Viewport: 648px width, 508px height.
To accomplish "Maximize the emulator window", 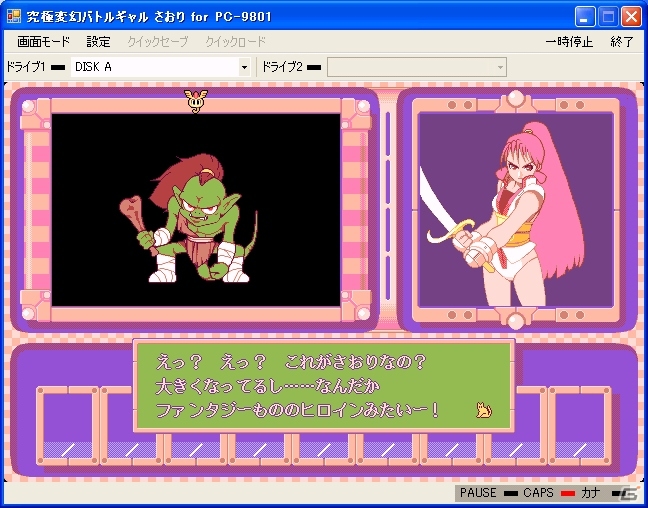I will [x=608, y=17].
